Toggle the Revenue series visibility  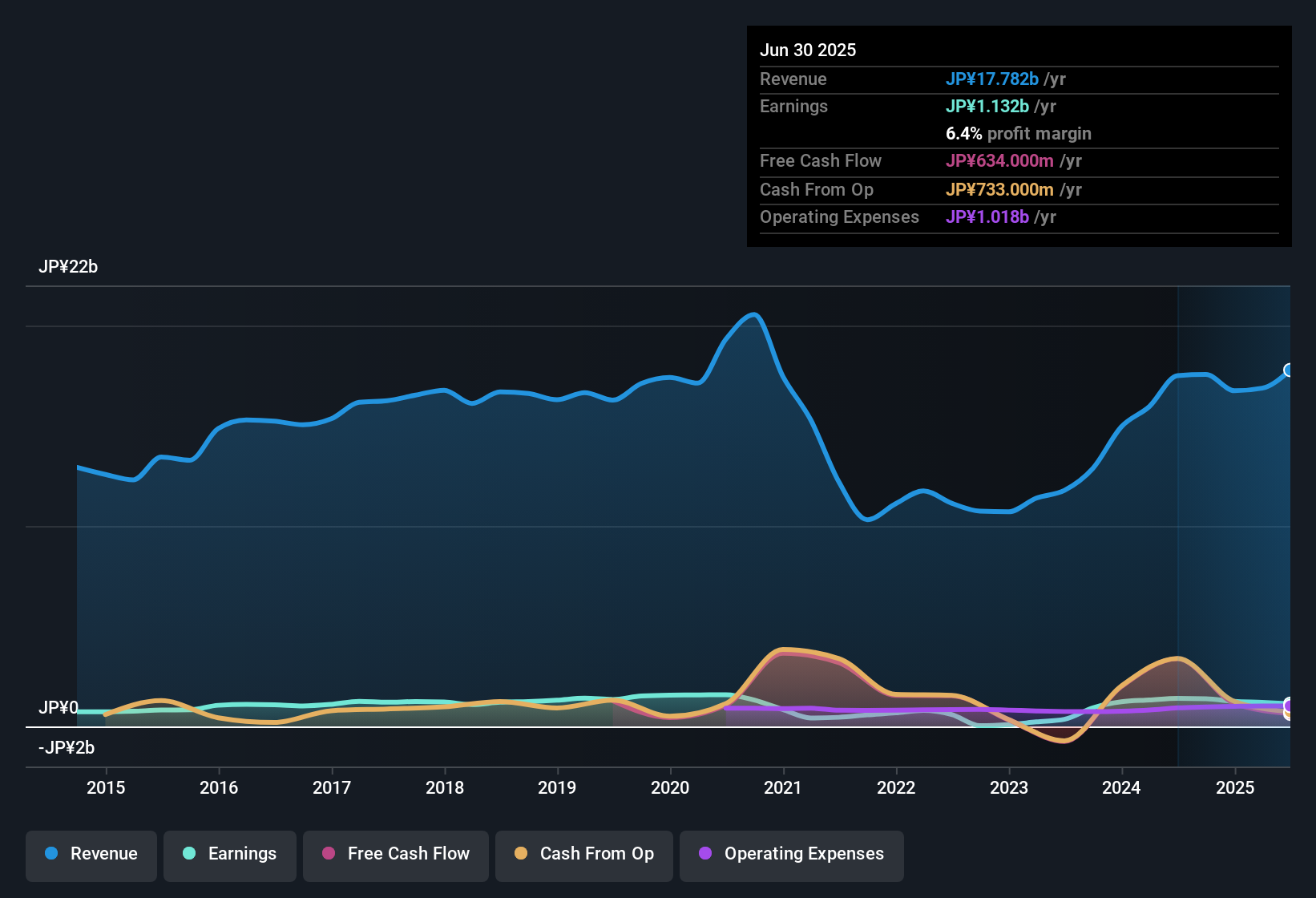point(91,855)
